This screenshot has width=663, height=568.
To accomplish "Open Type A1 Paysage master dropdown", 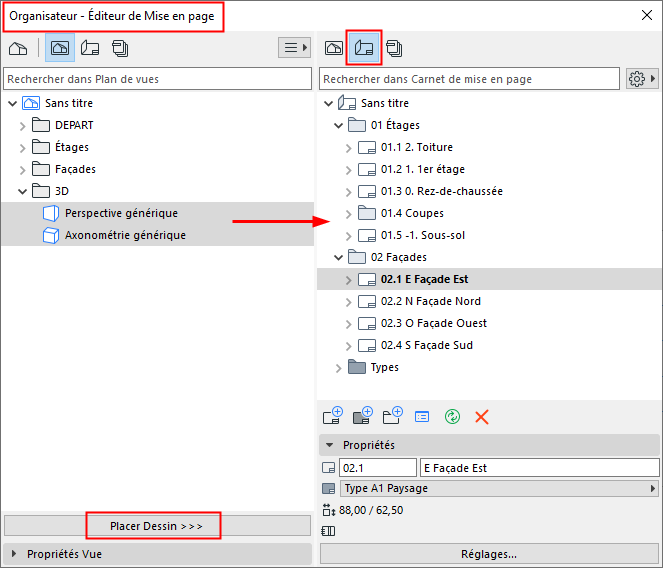I will [499, 488].
